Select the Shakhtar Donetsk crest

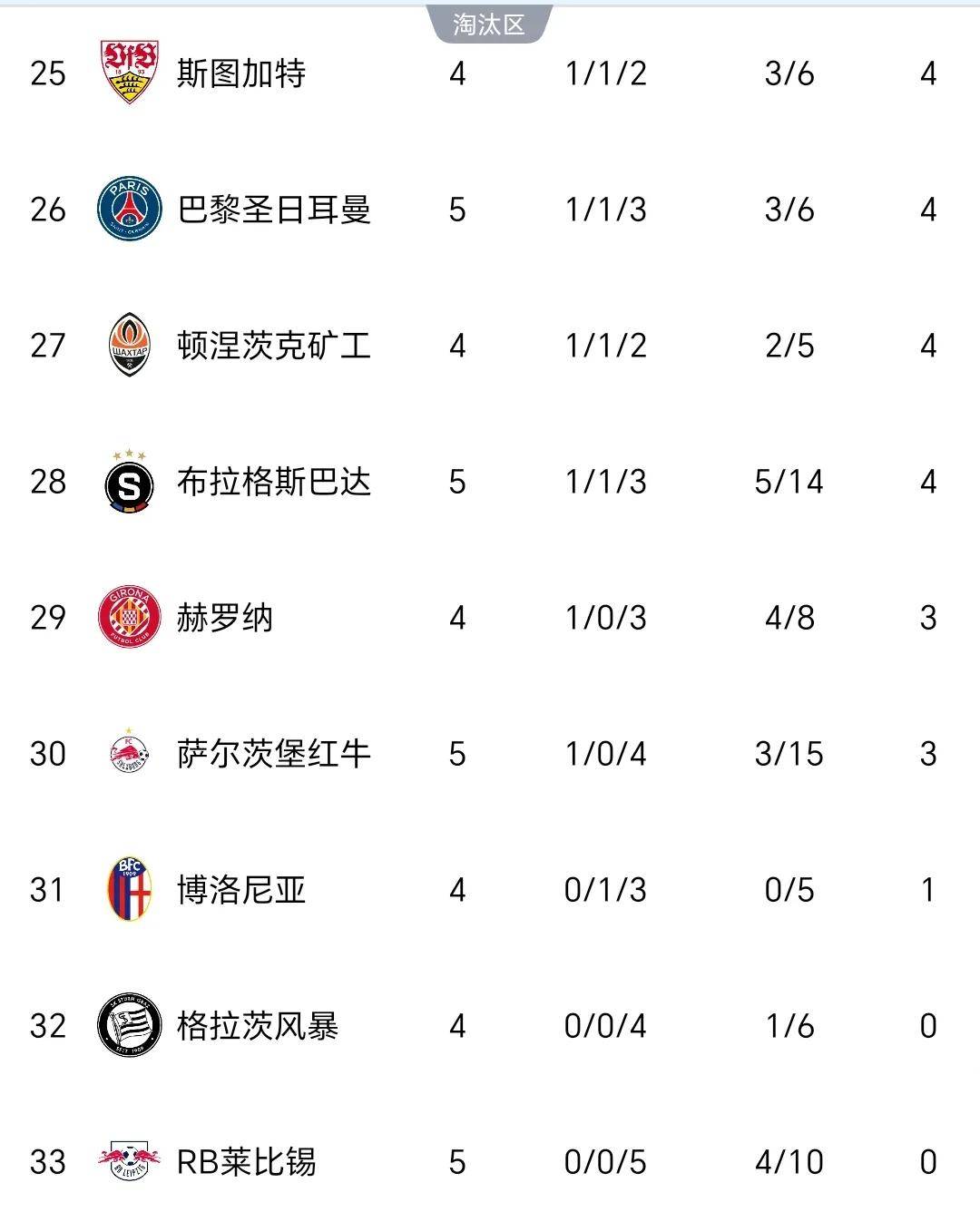coord(130,345)
